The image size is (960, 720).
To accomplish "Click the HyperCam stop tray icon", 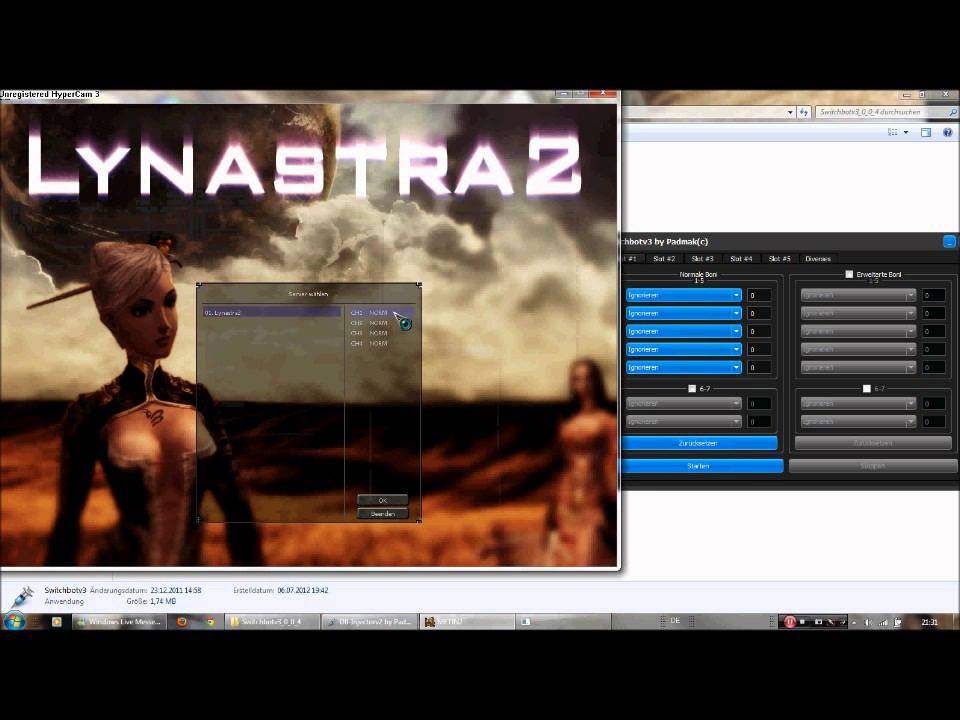I will 803,622.
